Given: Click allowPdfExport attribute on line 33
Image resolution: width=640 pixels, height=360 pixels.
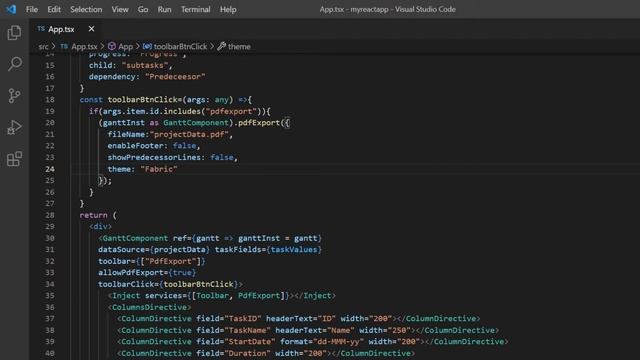Looking at the screenshot, I should 131,273.
